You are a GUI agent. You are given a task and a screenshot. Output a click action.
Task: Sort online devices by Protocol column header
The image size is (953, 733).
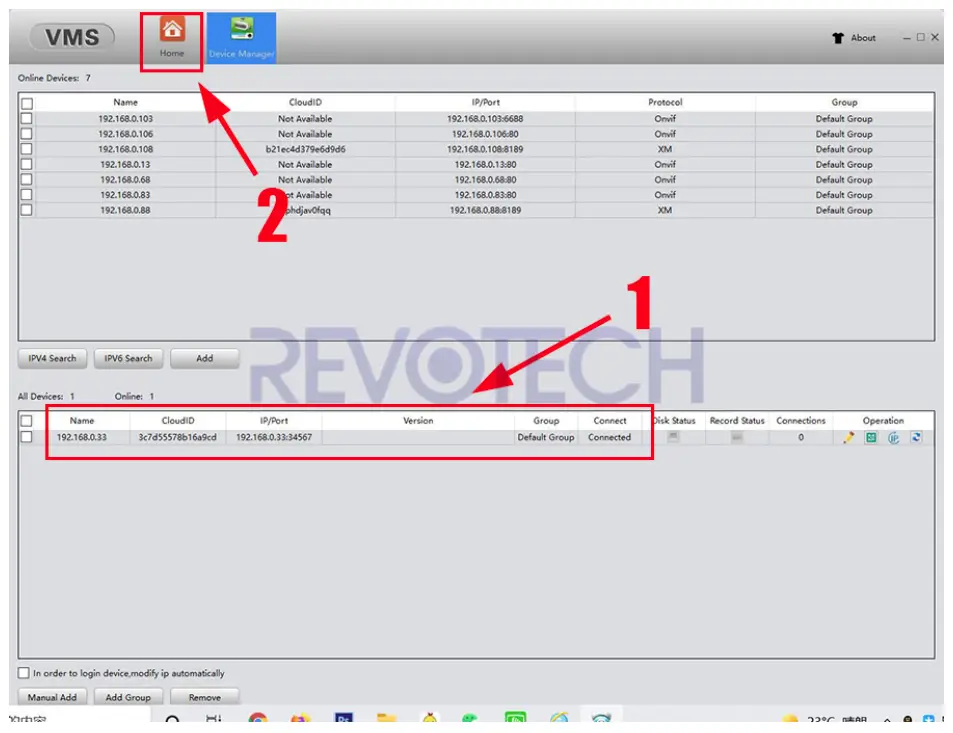pos(665,102)
